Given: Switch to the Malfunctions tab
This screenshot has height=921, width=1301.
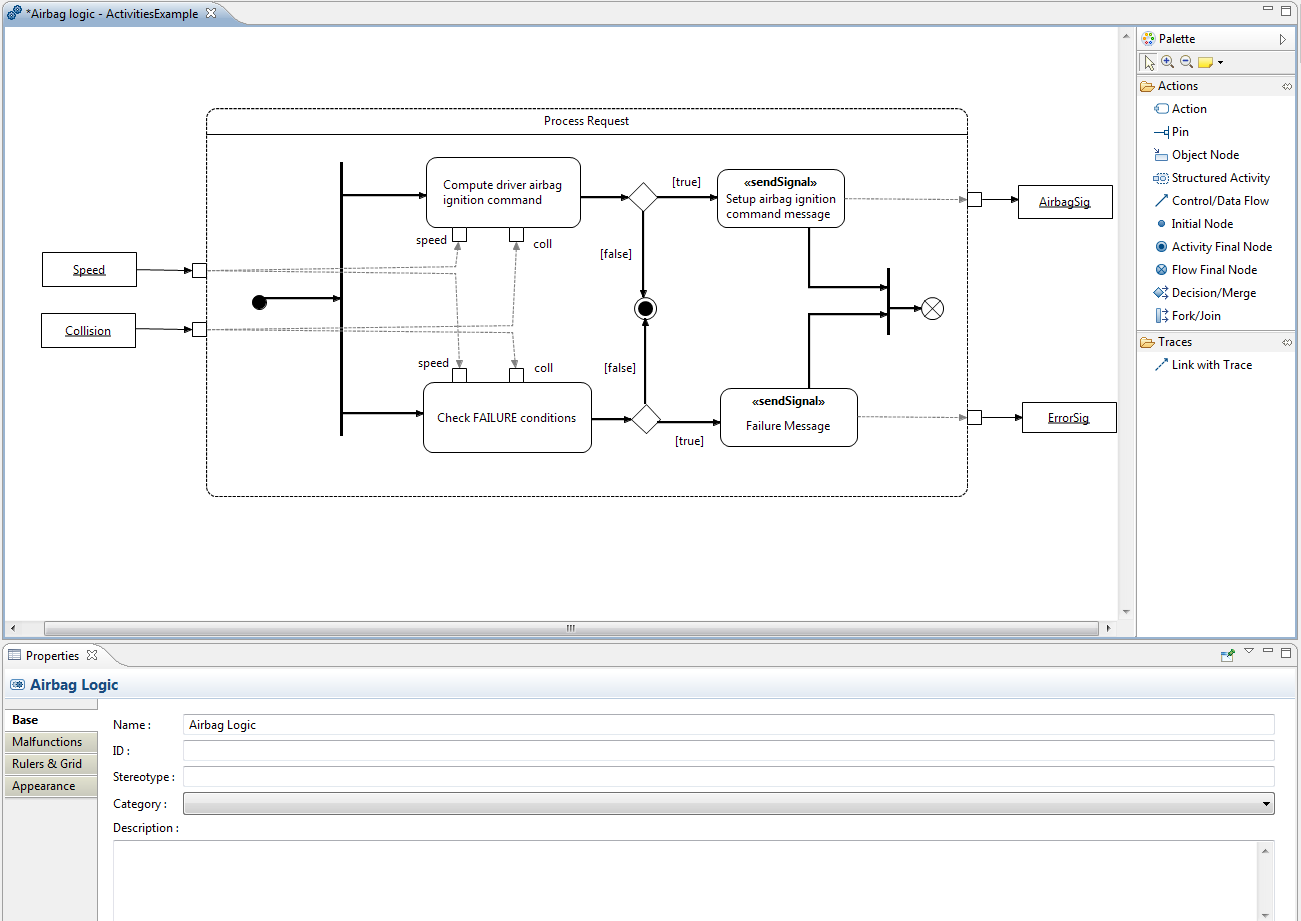Looking at the screenshot, I should [48, 742].
